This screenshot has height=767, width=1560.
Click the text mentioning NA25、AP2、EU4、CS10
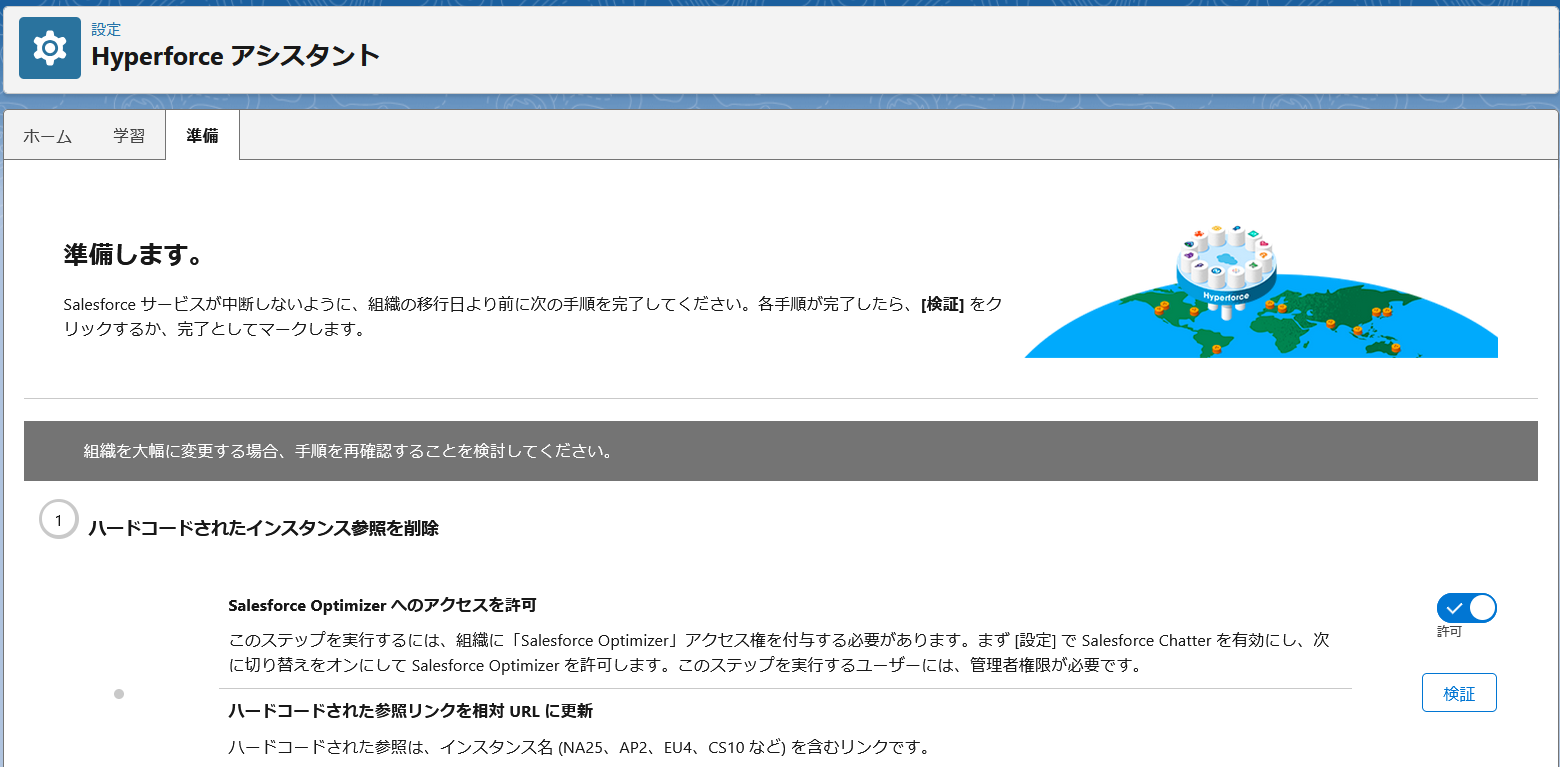coord(580,747)
